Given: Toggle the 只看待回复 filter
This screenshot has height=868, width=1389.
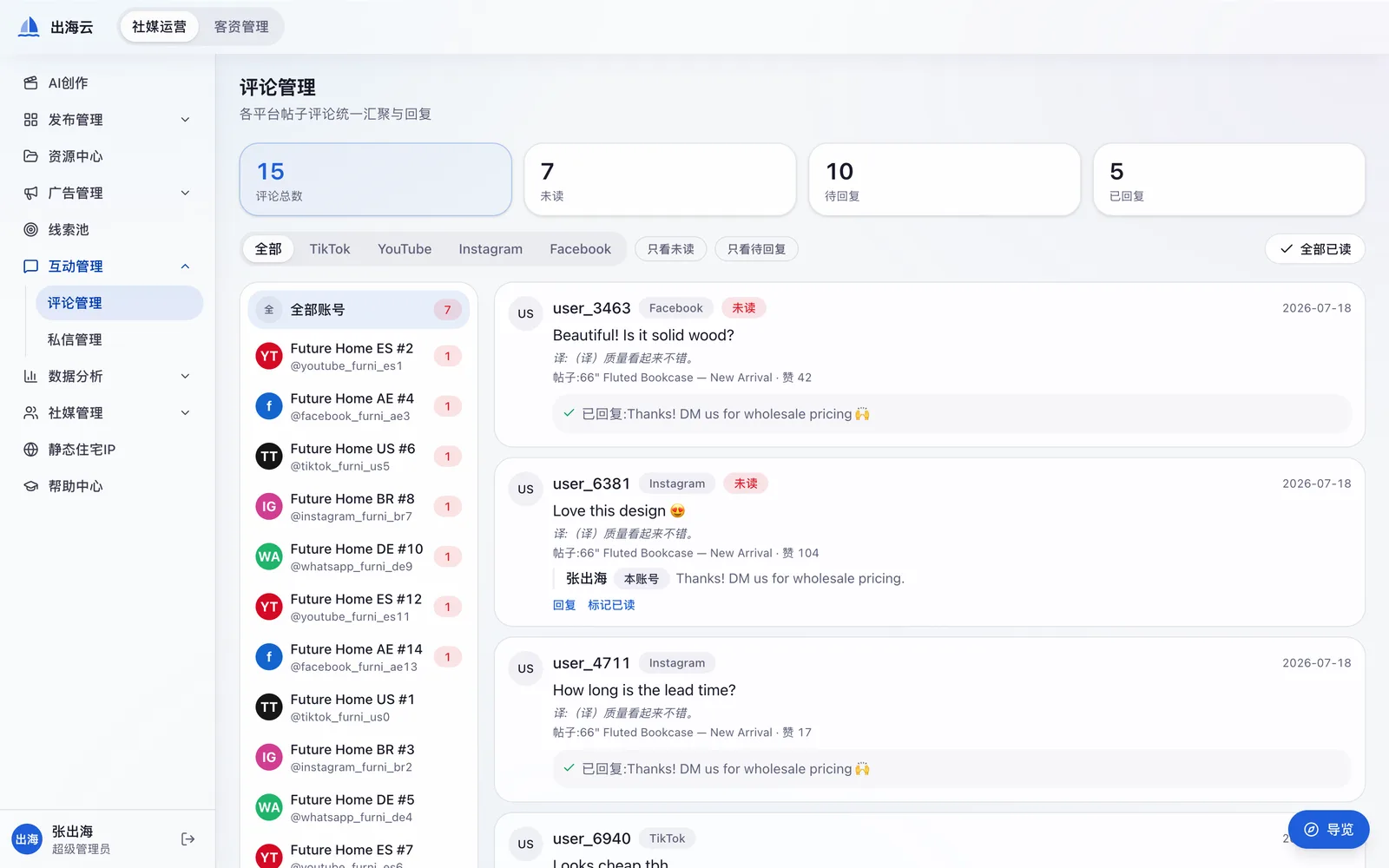Looking at the screenshot, I should [756, 249].
